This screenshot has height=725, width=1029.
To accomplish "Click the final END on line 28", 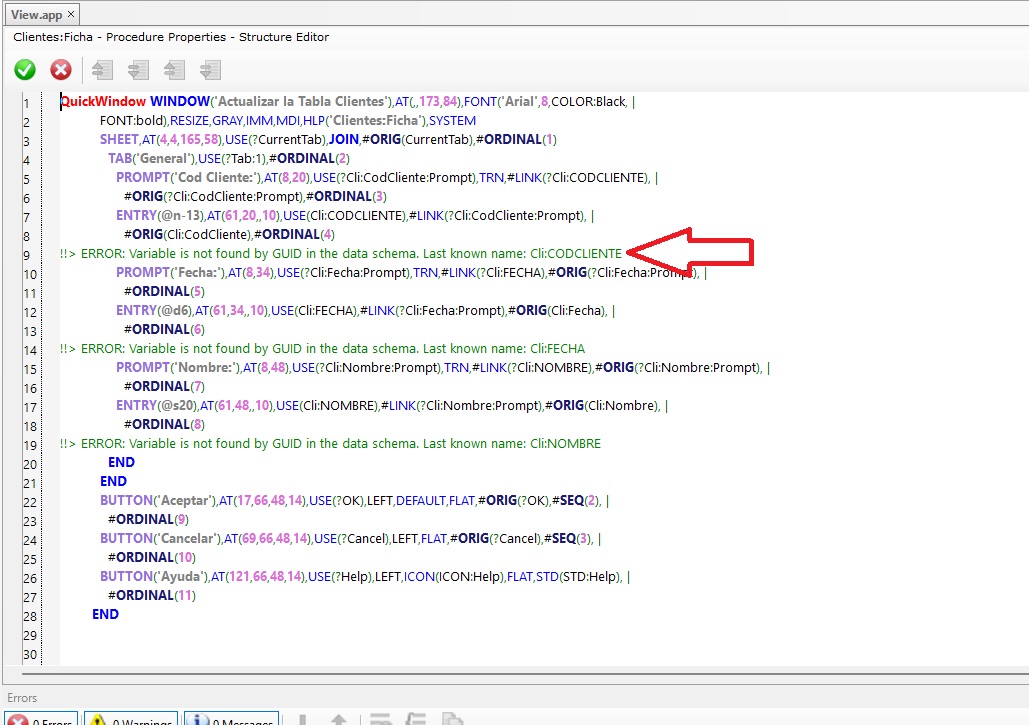I will [106, 615].
